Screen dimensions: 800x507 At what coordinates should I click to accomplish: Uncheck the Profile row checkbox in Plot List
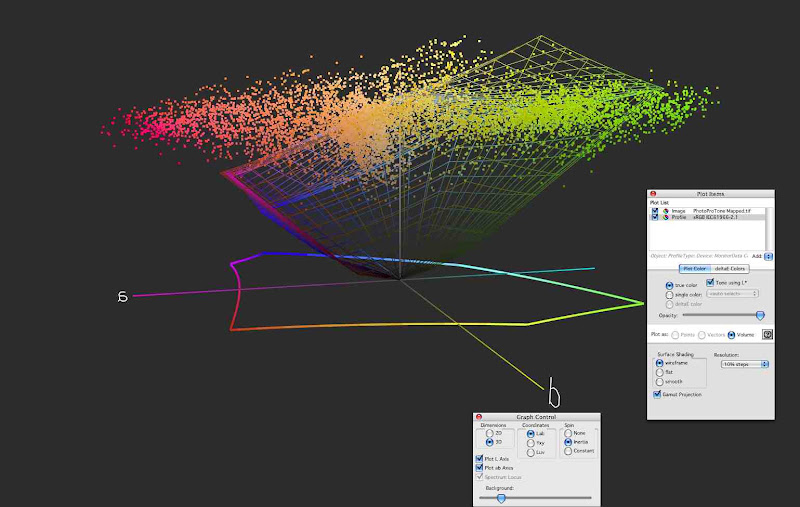pyautogui.click(x=655, y=217)
